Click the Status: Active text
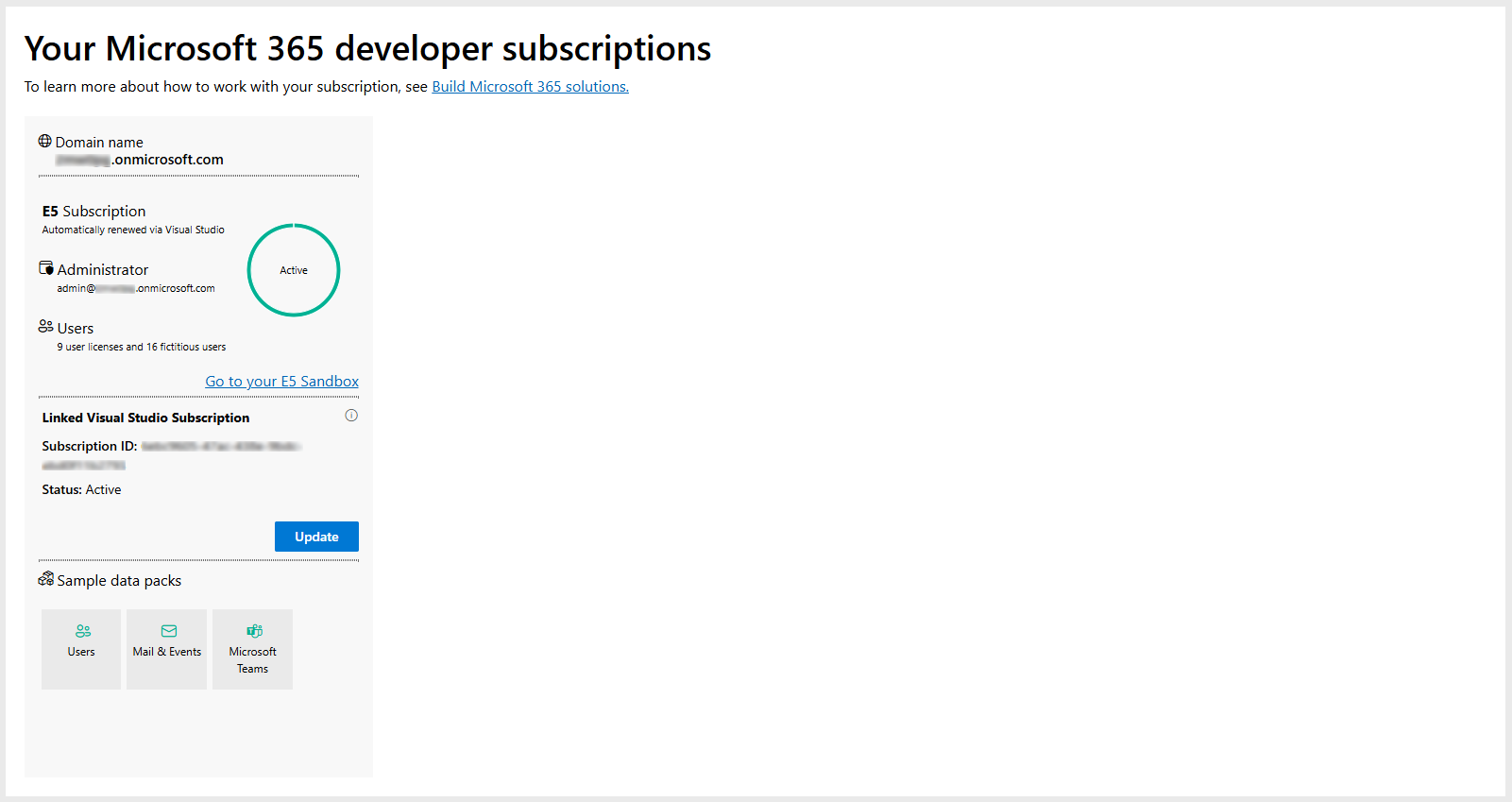 81,490
